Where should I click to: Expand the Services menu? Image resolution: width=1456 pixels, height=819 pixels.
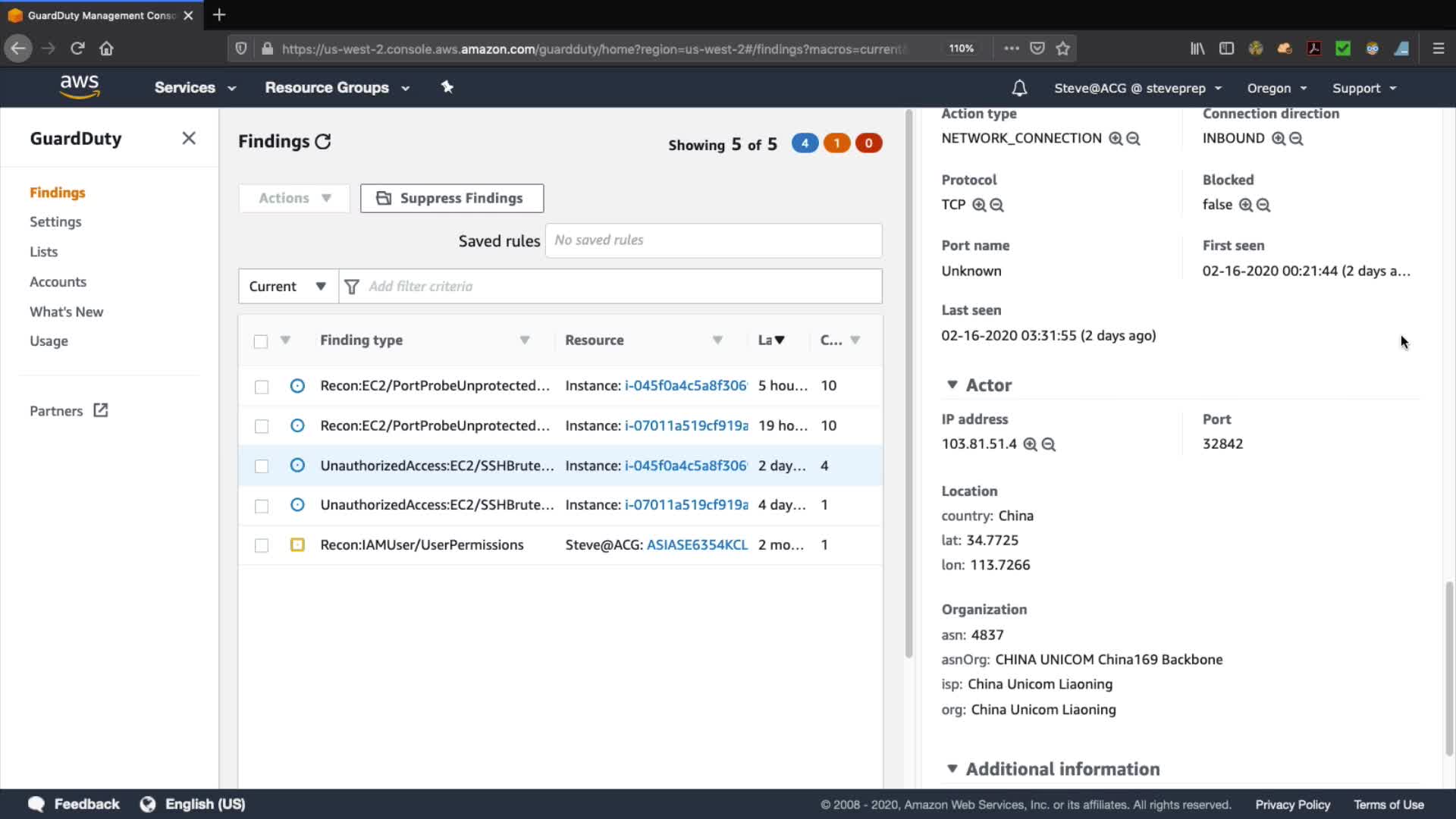[x=195, y=88]
